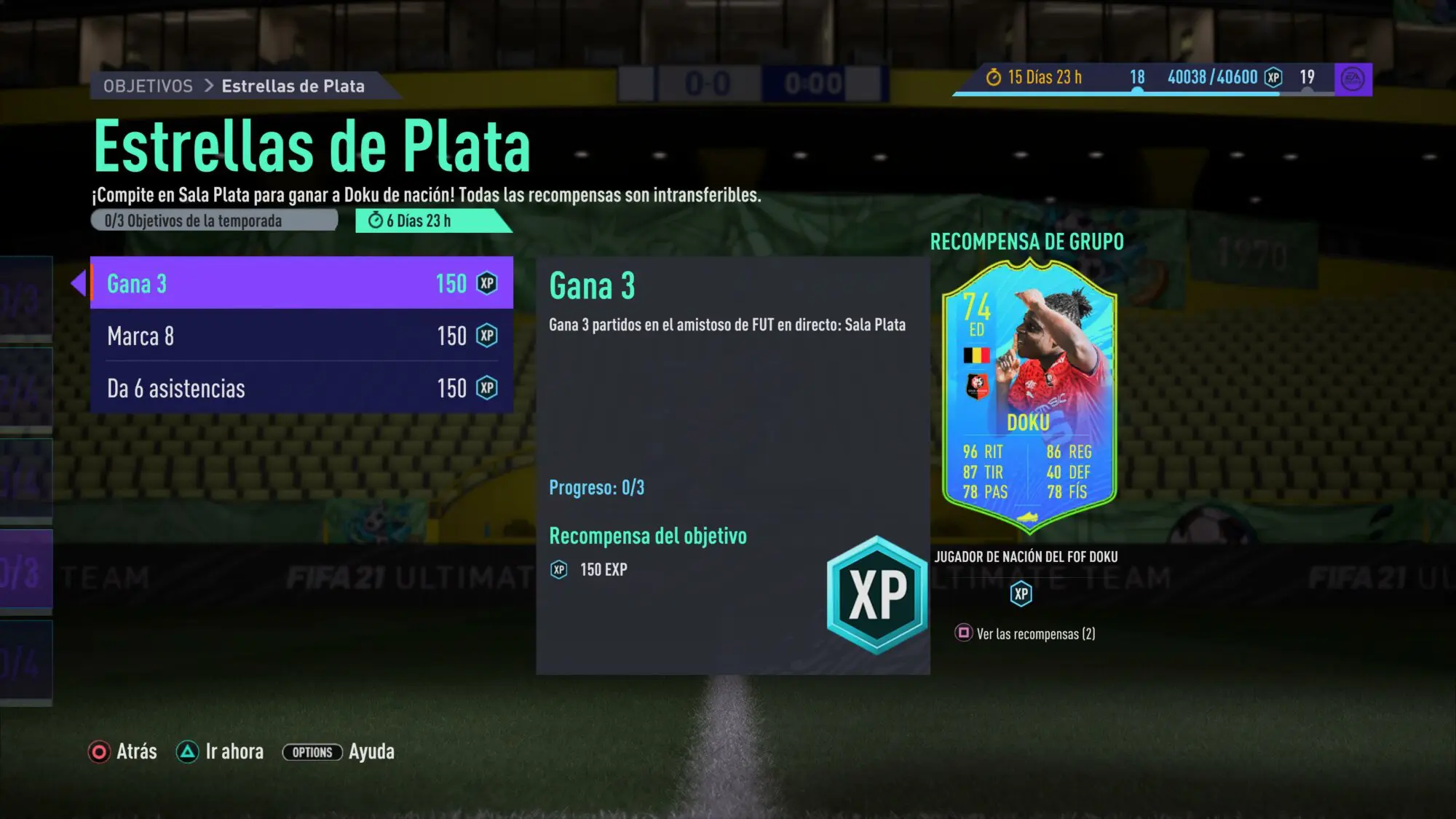This screenshot has width=1456, height=819.
Task: Click the EA logo icon top right
Action: pyautogui.click(x=1353, y=79)
